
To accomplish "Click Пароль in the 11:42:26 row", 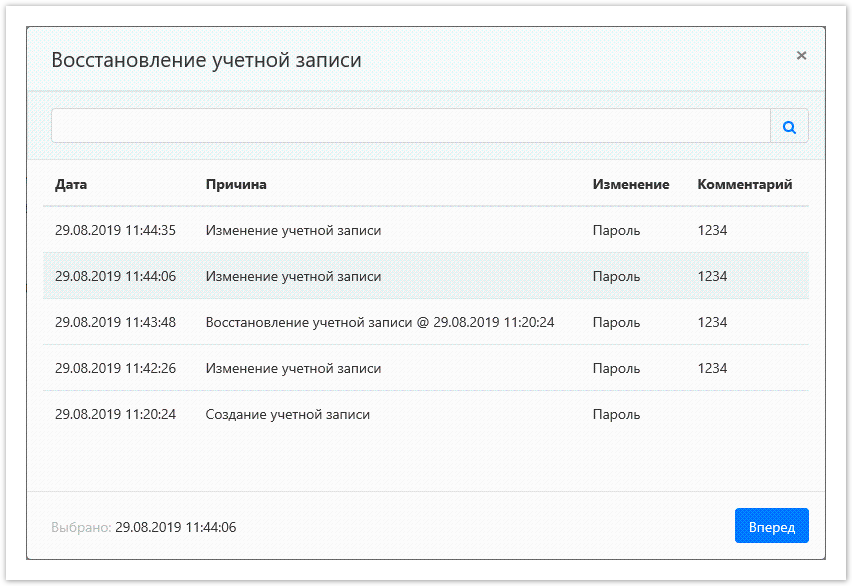I will 616,369.
